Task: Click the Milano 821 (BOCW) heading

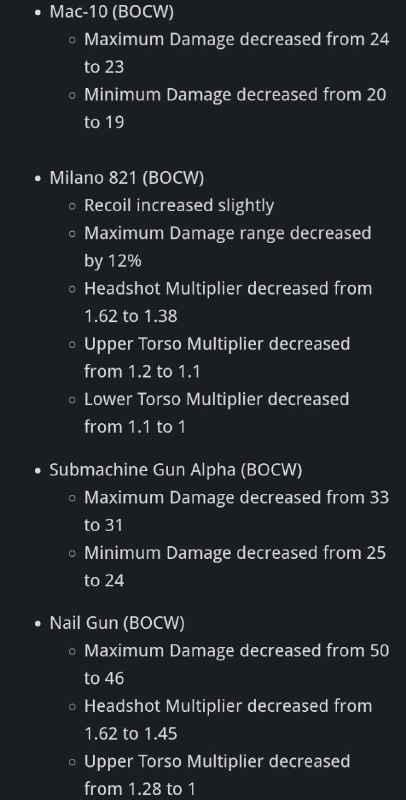Action: pyautogui.click(x=126, y=178)
